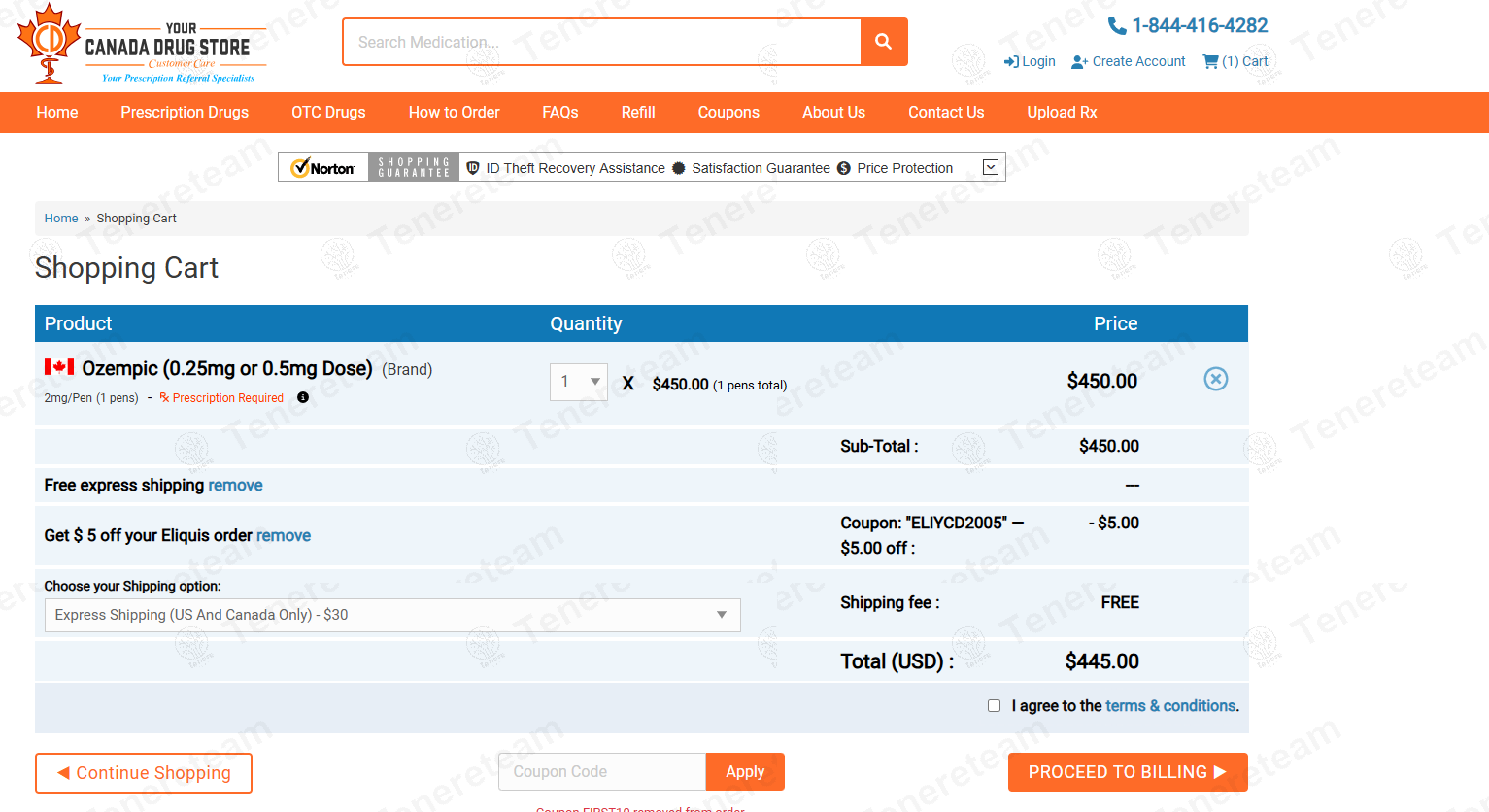The height and width of the screenshot is (812, 1489).
Task: Click the Shopping Cart breadcrumb text
Action: pyautogui.click(x=136, y=219)
